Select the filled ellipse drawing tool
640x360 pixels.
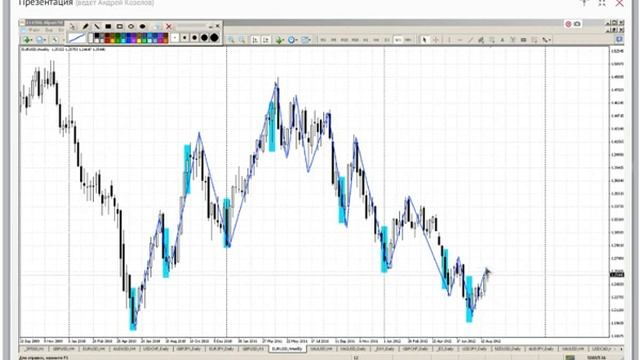click(142, 26)
